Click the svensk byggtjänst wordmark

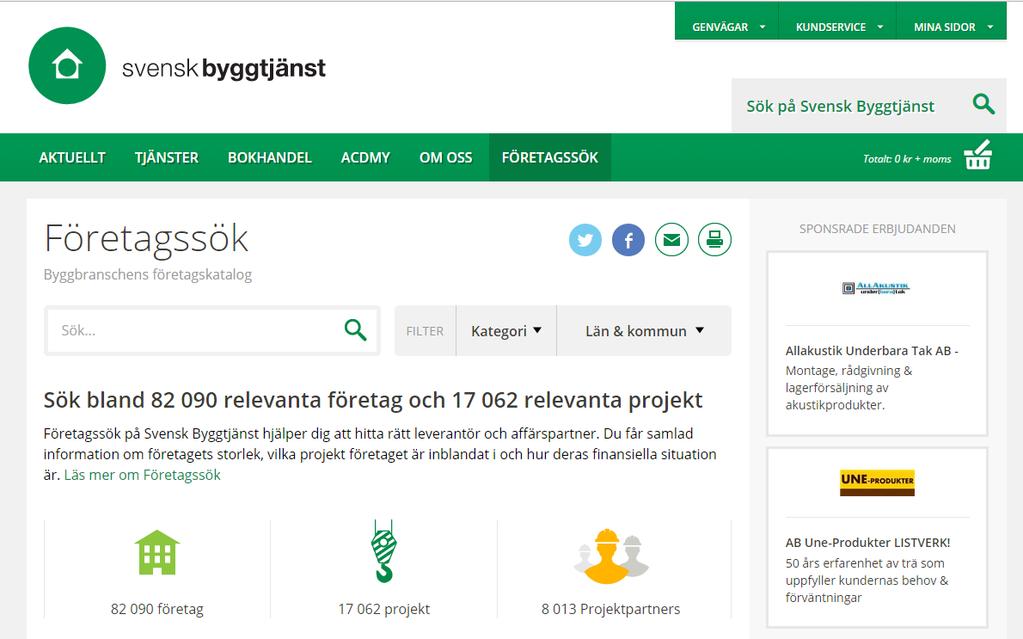[224, 69]
